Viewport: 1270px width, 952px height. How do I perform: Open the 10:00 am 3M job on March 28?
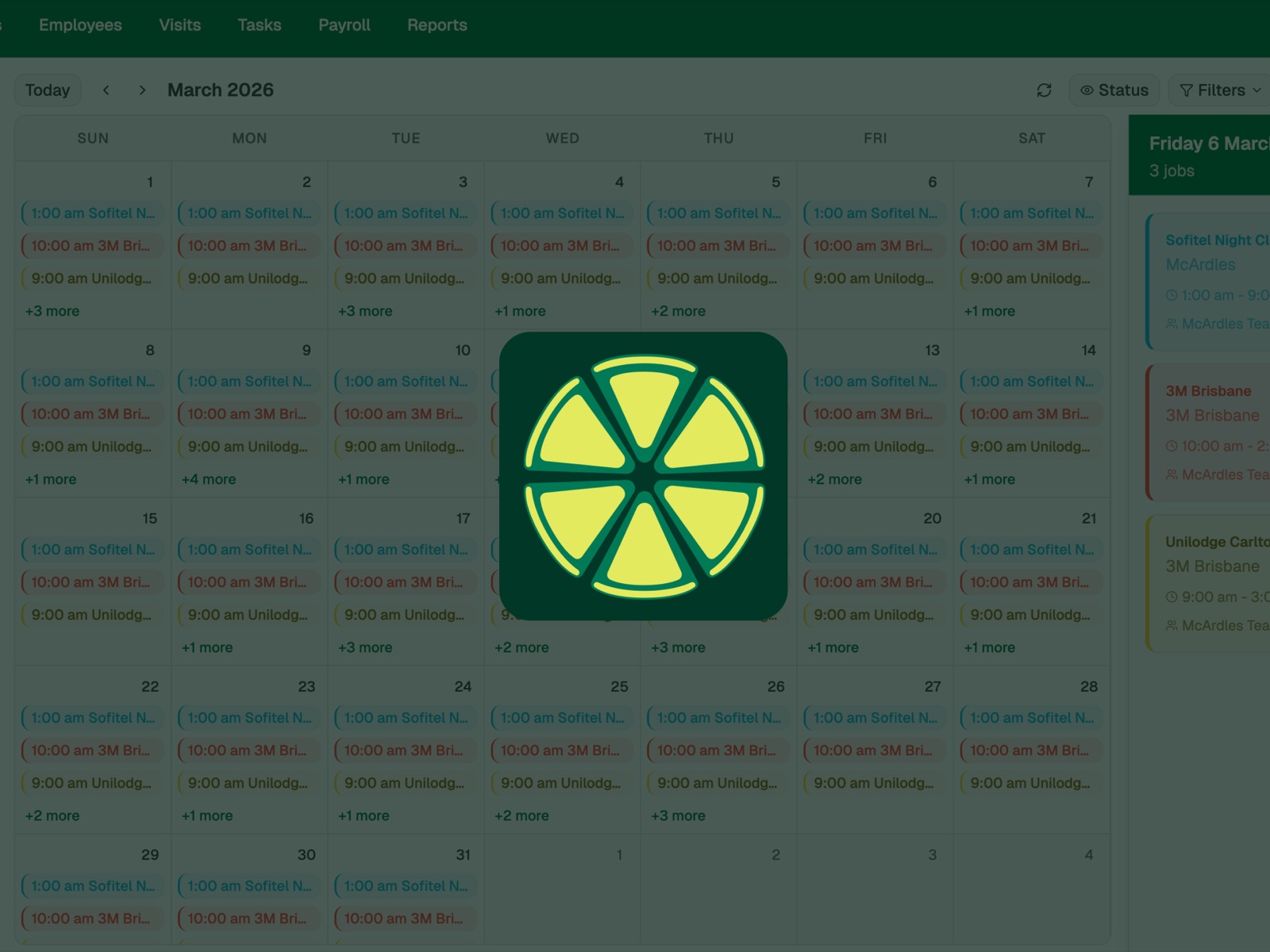[1031, 750]
